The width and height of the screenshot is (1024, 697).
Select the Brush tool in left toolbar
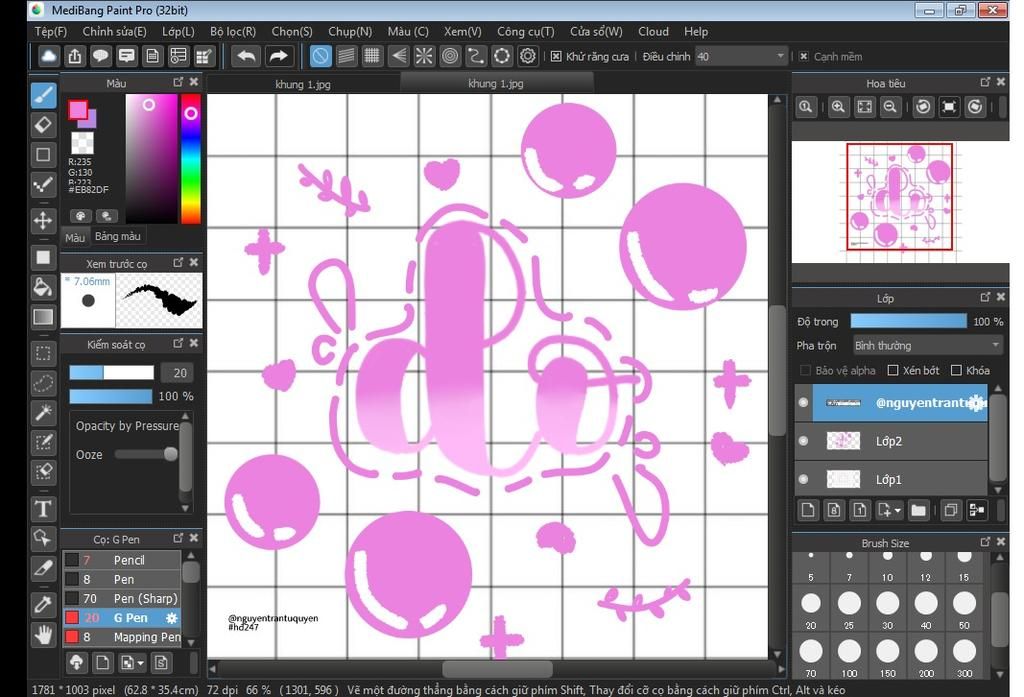[43, 95]
